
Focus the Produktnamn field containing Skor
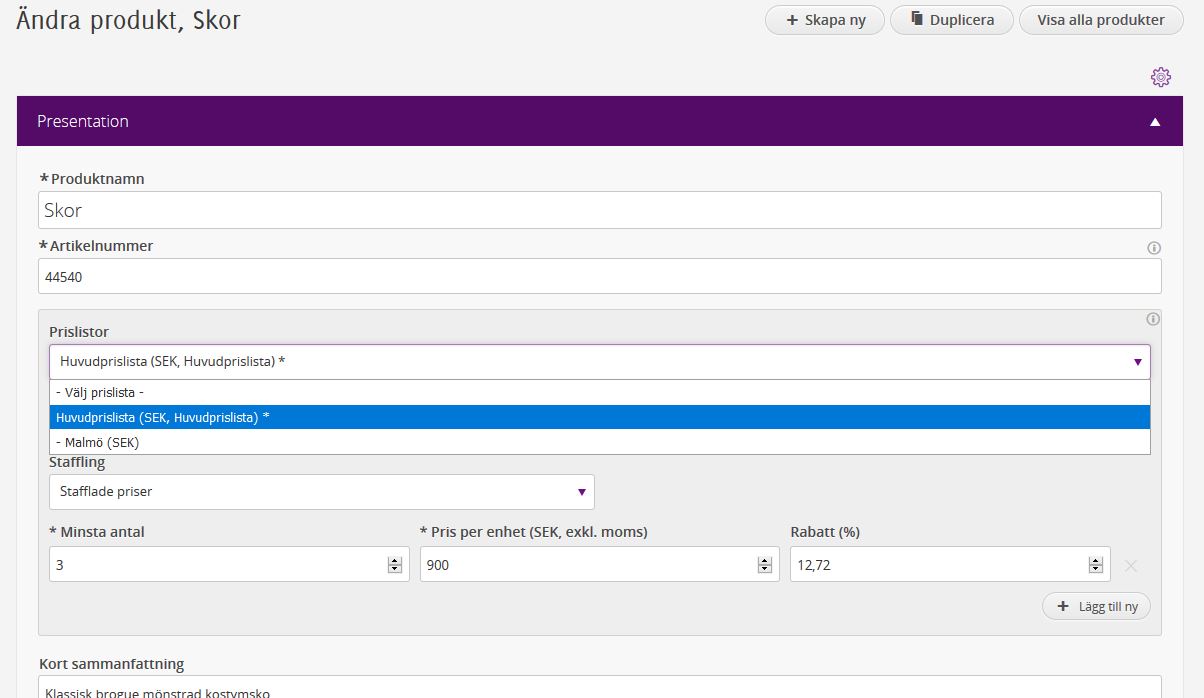598,210
